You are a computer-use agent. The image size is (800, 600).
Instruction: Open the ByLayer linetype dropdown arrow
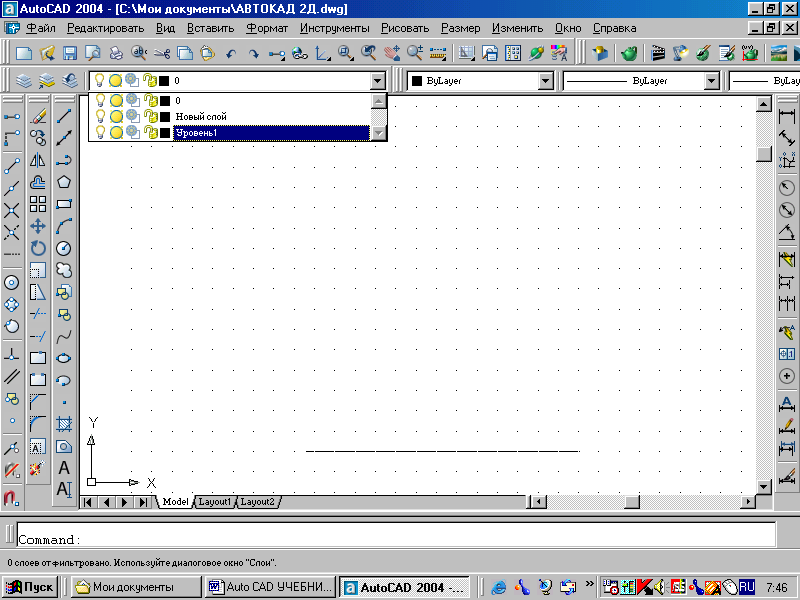click(x=711, y=81)
